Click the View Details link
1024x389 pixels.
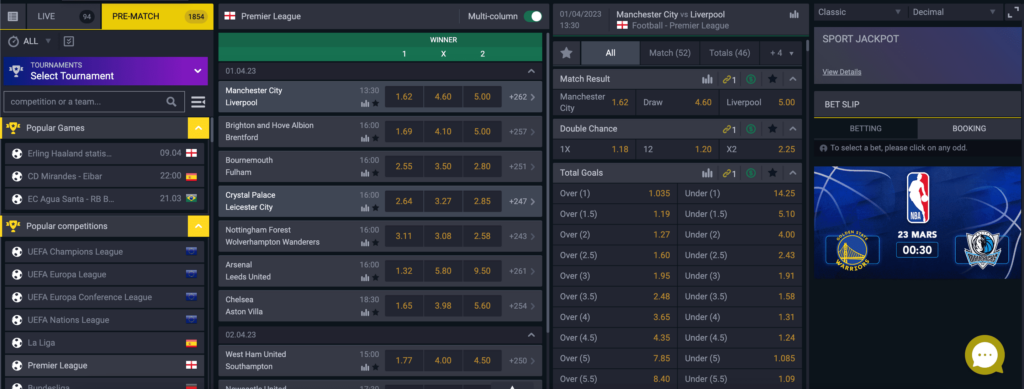pyautogui.click(x=841, y=72)
